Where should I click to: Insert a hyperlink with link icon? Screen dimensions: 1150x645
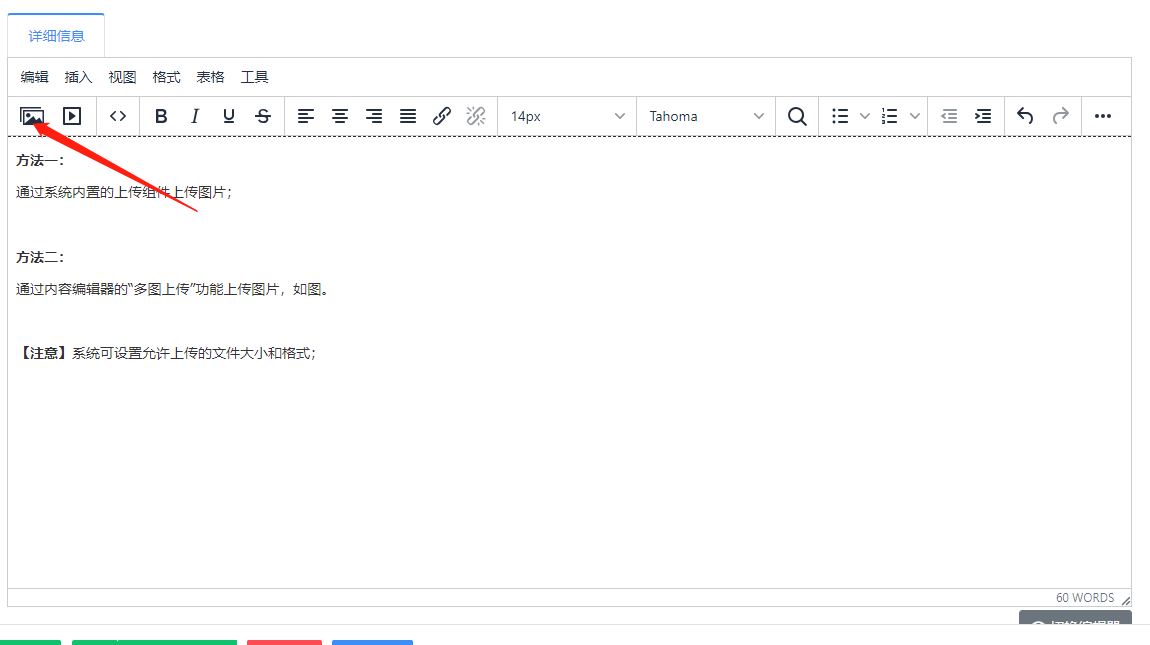[x=442, y=116]
